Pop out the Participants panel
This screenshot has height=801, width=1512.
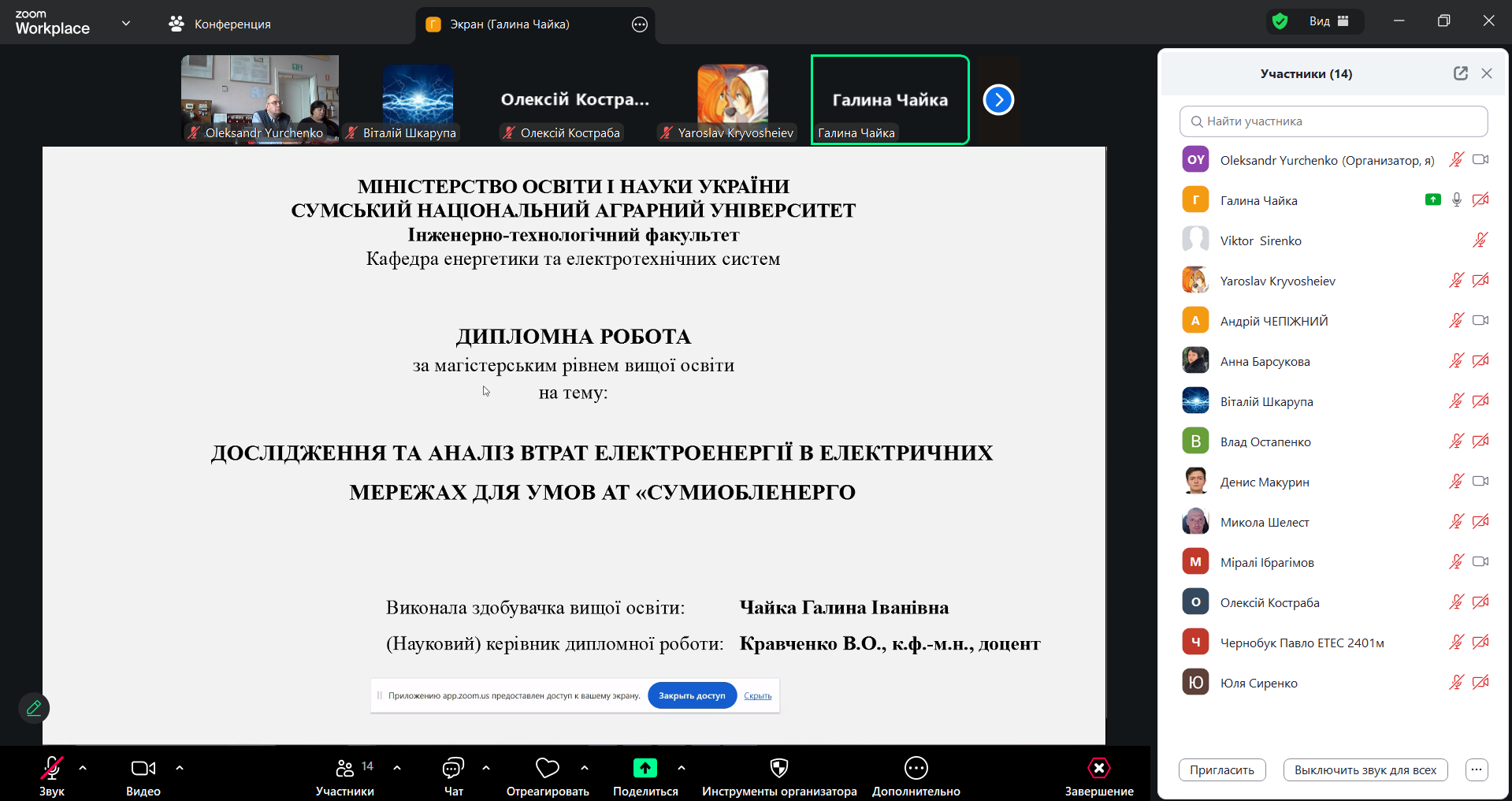[1460, 73]
